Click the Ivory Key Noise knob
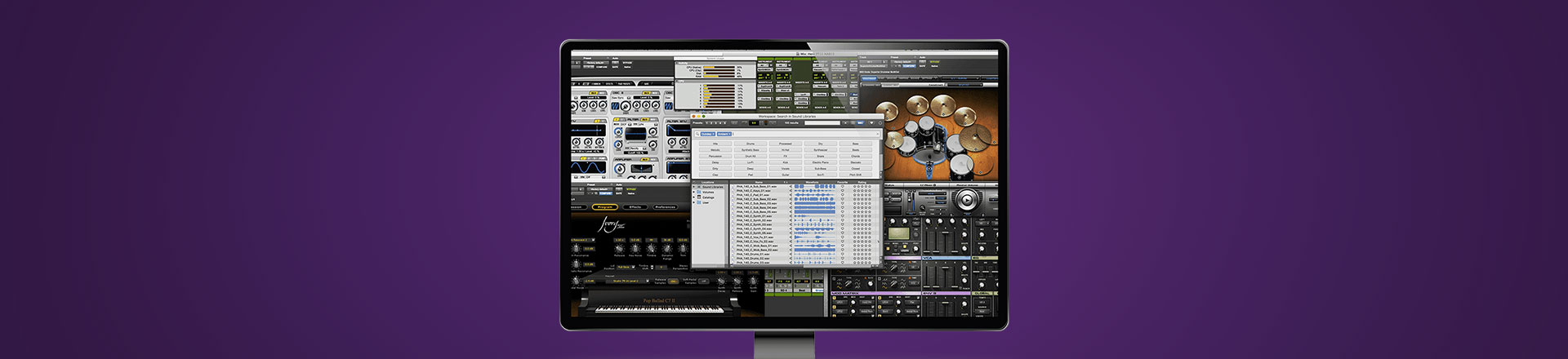This screenshot has height=359, width=1568. [x=635, y=249]
